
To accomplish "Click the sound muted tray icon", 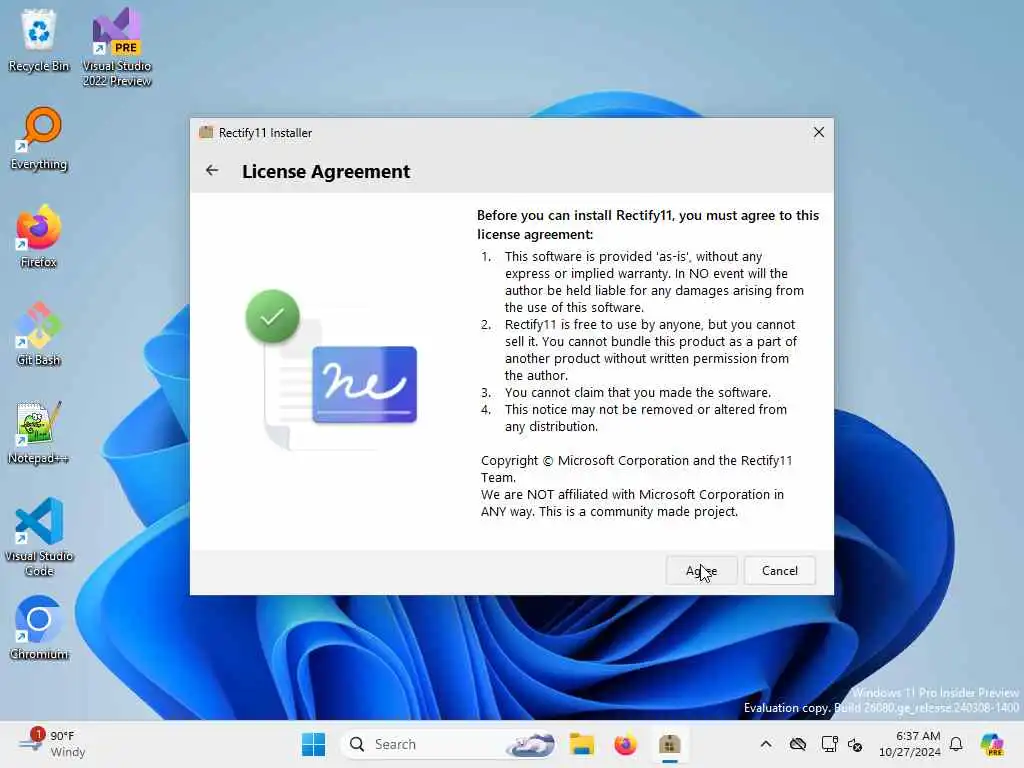I will point(855,744).
